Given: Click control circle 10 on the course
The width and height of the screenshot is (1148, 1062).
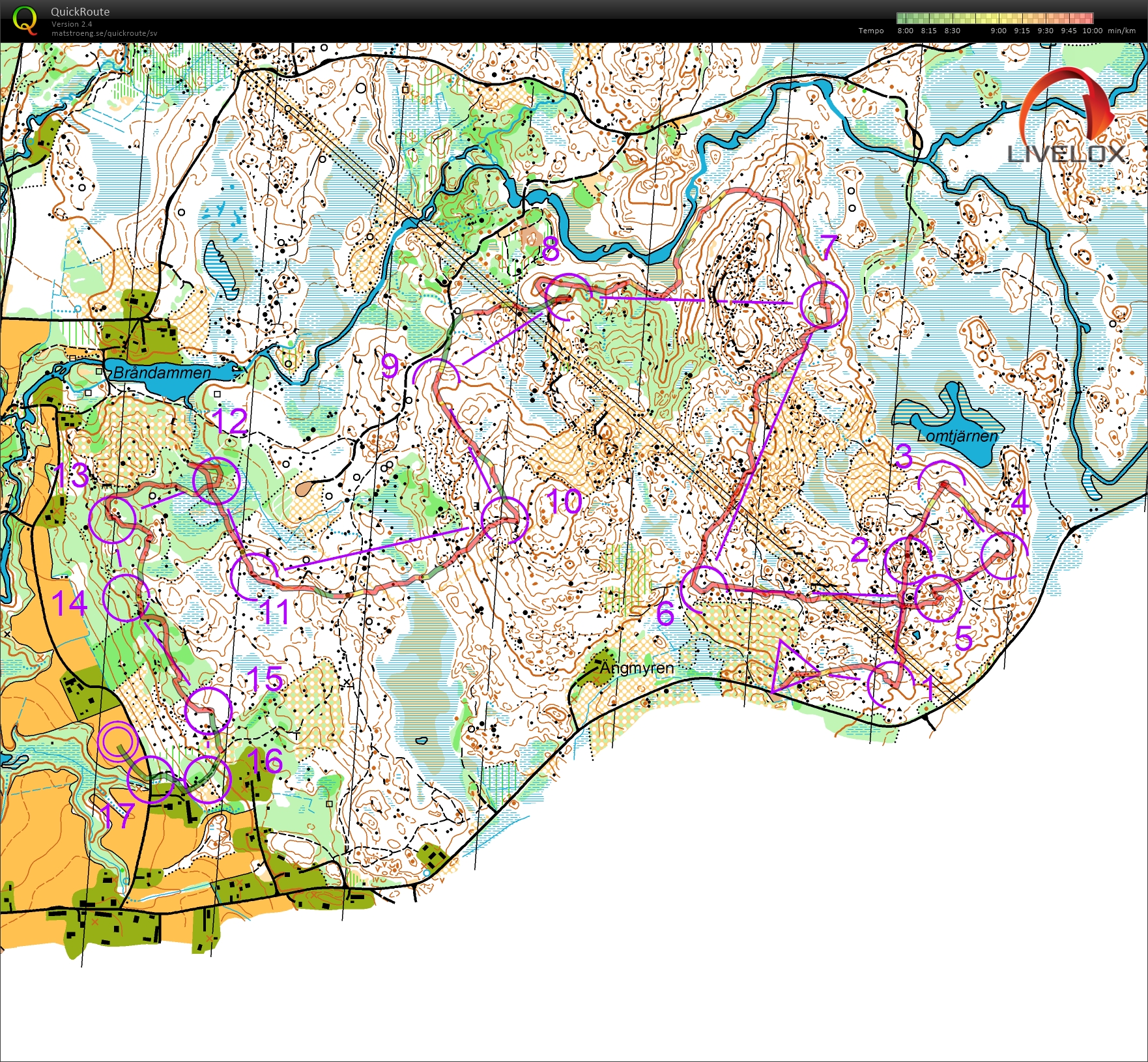Looking at the screenshot, I should click(504, 520).
